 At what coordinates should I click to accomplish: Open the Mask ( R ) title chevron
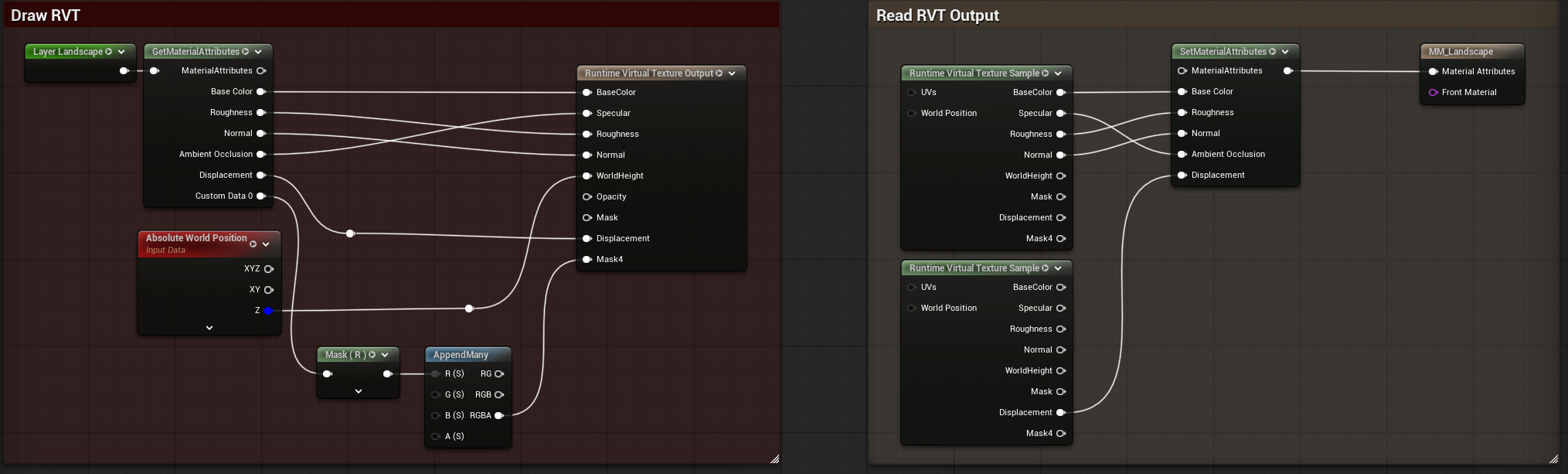point(385,355)
